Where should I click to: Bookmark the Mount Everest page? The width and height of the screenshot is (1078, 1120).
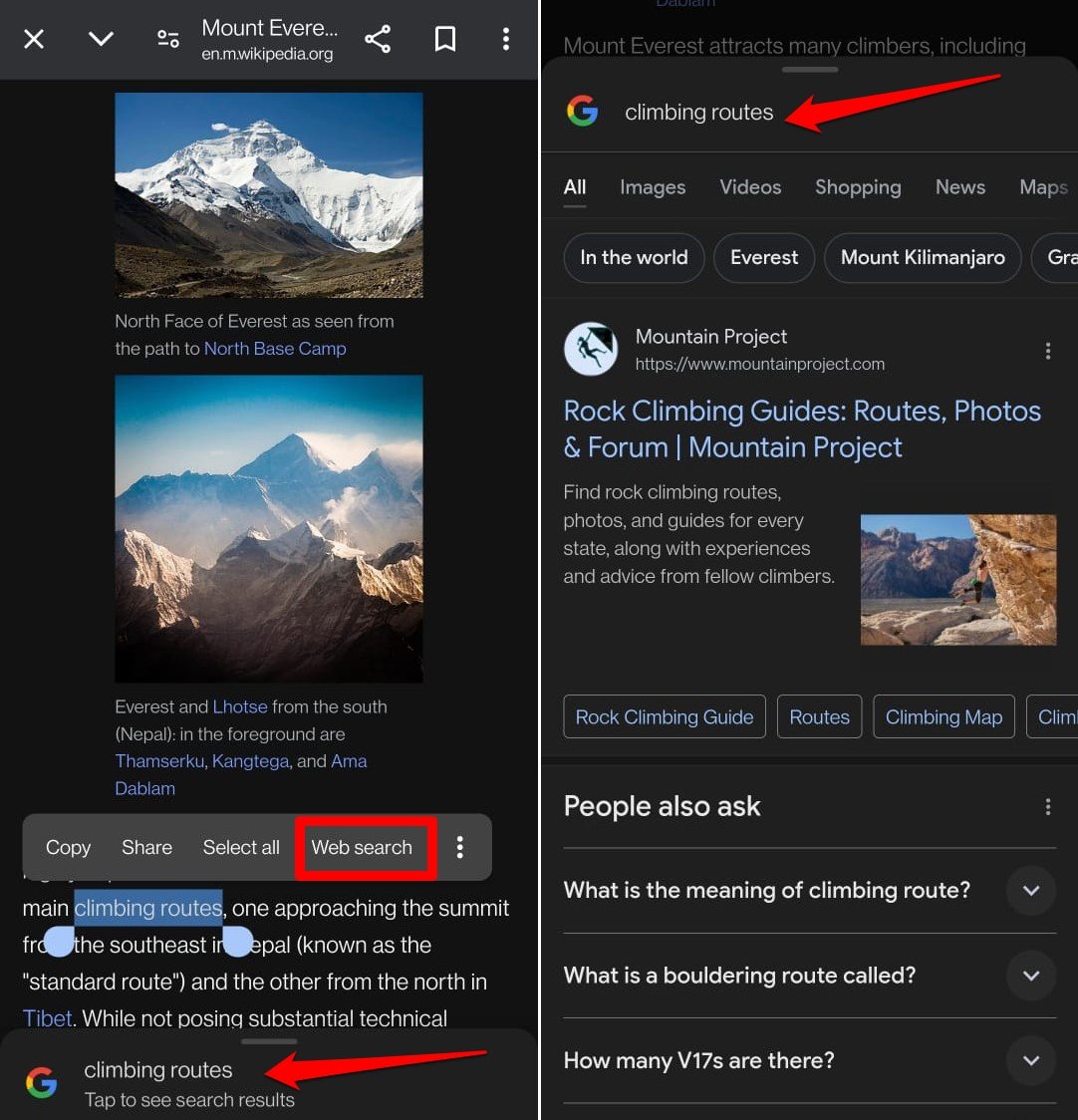(x=445, y=39)
